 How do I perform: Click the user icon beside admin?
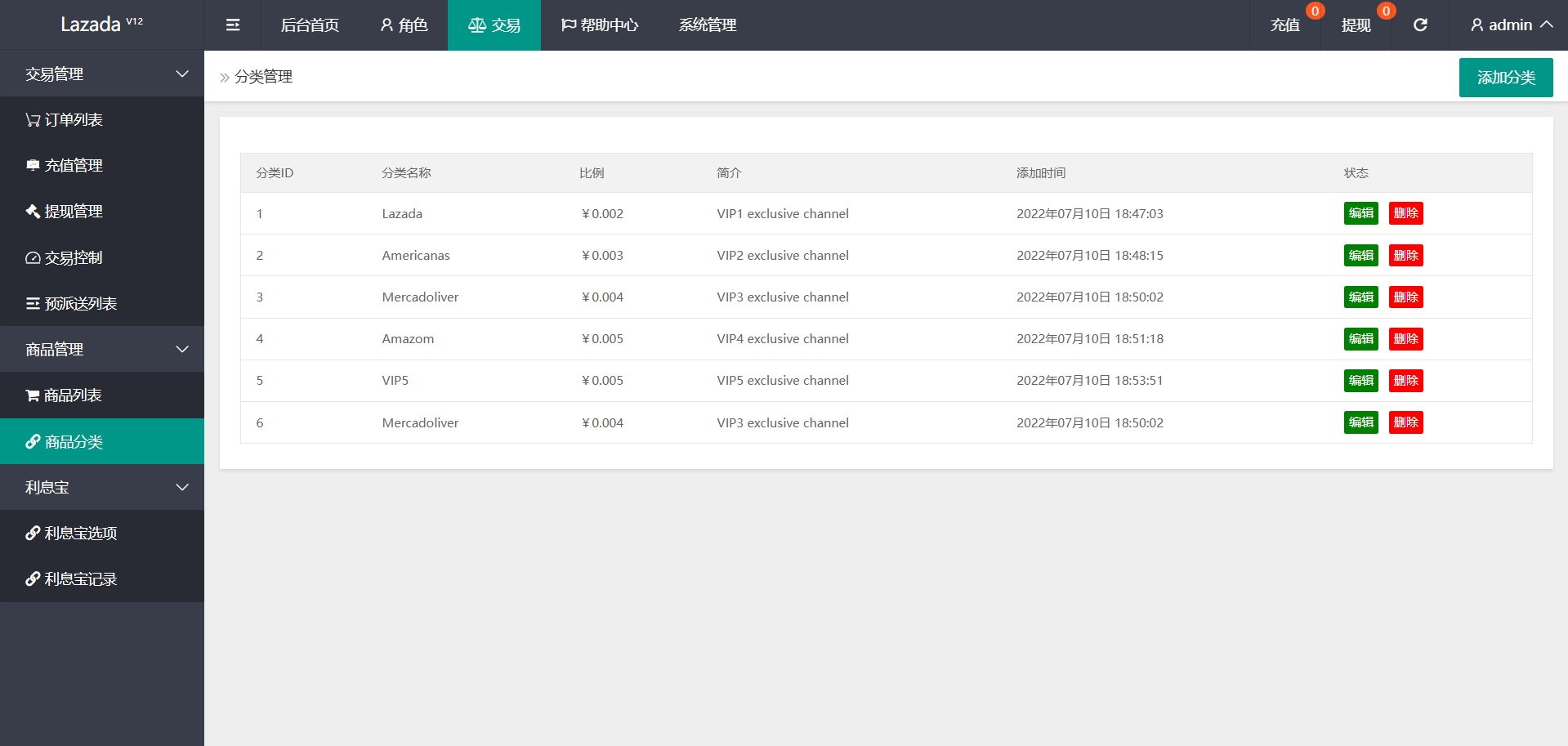click(1476, 25)
